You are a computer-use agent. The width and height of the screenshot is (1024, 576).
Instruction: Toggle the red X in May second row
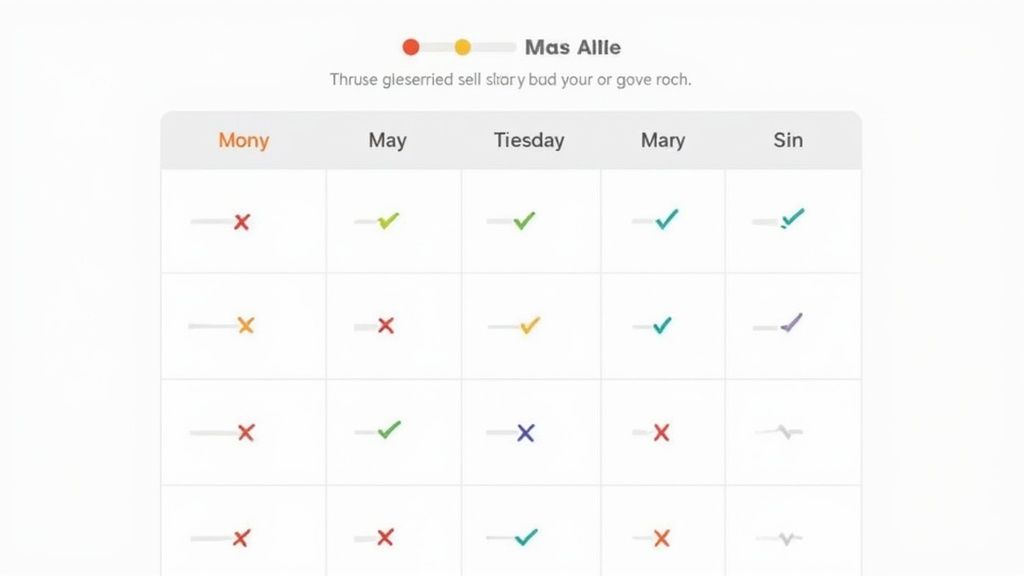tap(386, 326)
